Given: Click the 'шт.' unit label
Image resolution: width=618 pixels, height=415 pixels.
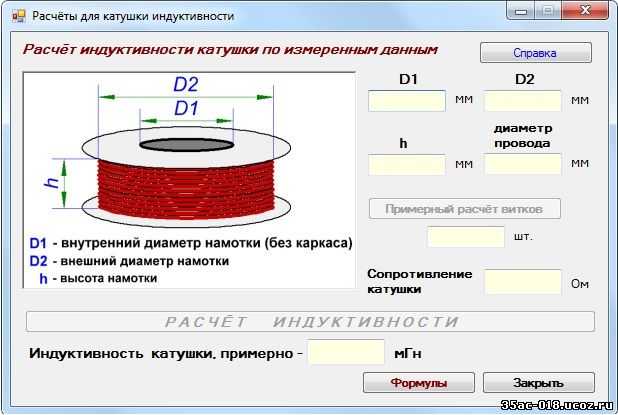Looking at the screenshot, I should [523, 236].
